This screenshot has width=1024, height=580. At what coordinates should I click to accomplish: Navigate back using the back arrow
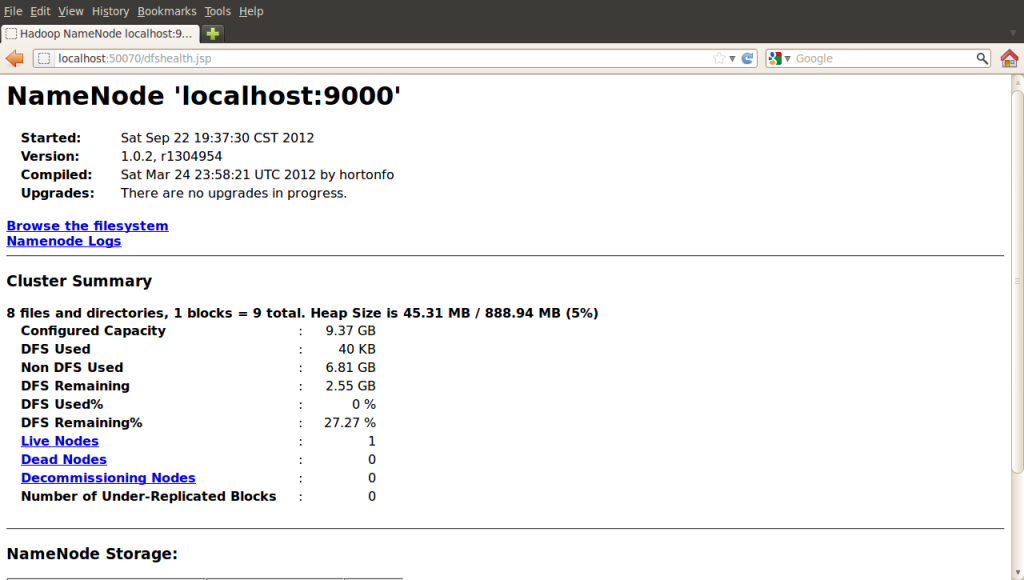click(x=14, y=58)
